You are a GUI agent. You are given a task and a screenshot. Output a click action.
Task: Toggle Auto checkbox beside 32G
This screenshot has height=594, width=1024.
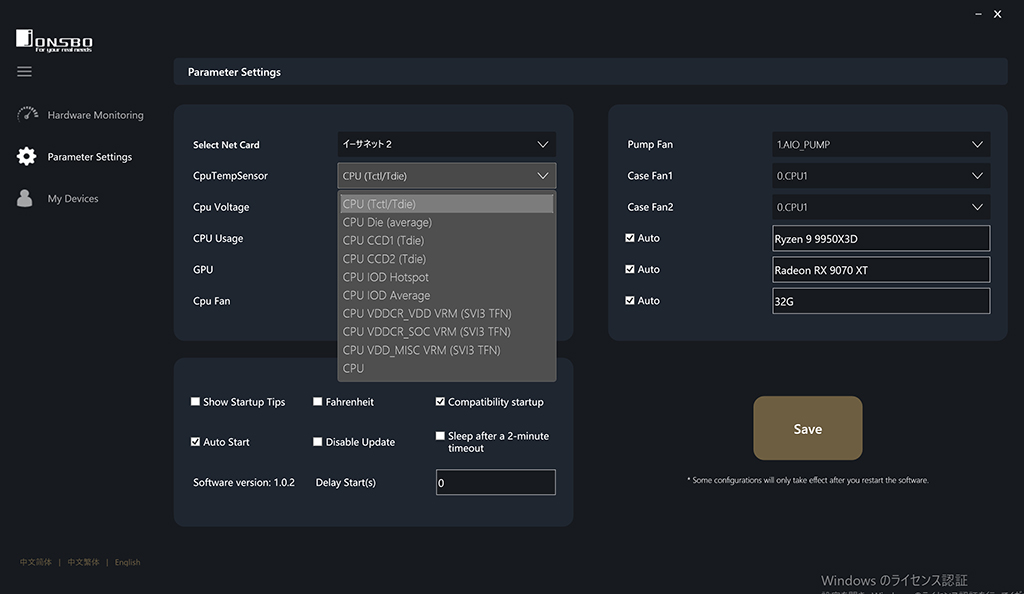(630, 300)
